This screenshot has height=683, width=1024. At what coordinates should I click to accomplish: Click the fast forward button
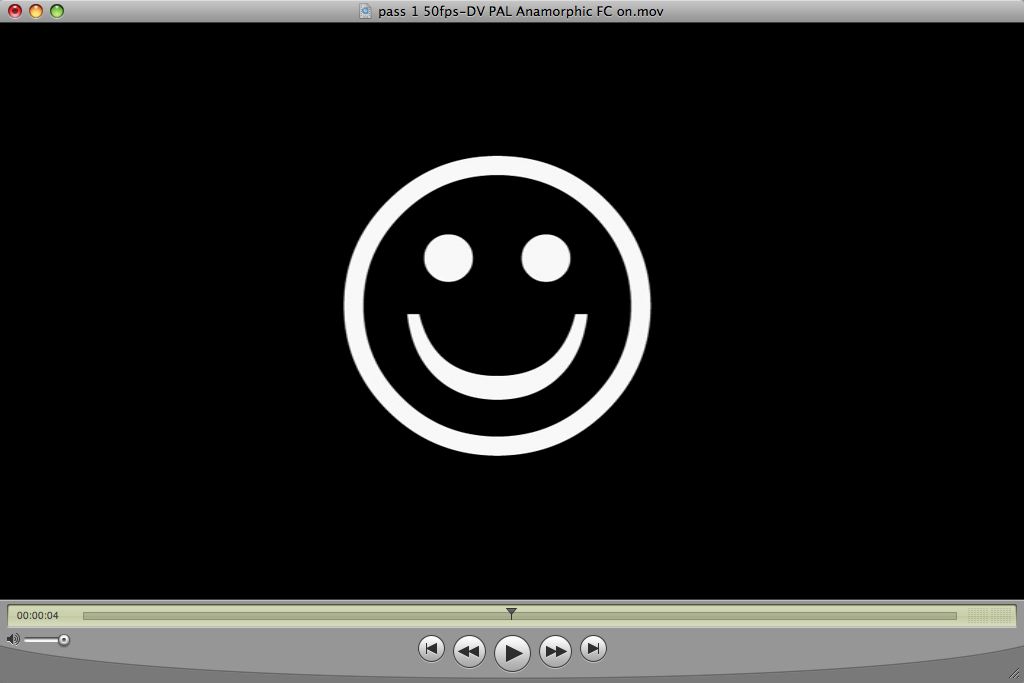pyautogui.click(x=555, y=651)
